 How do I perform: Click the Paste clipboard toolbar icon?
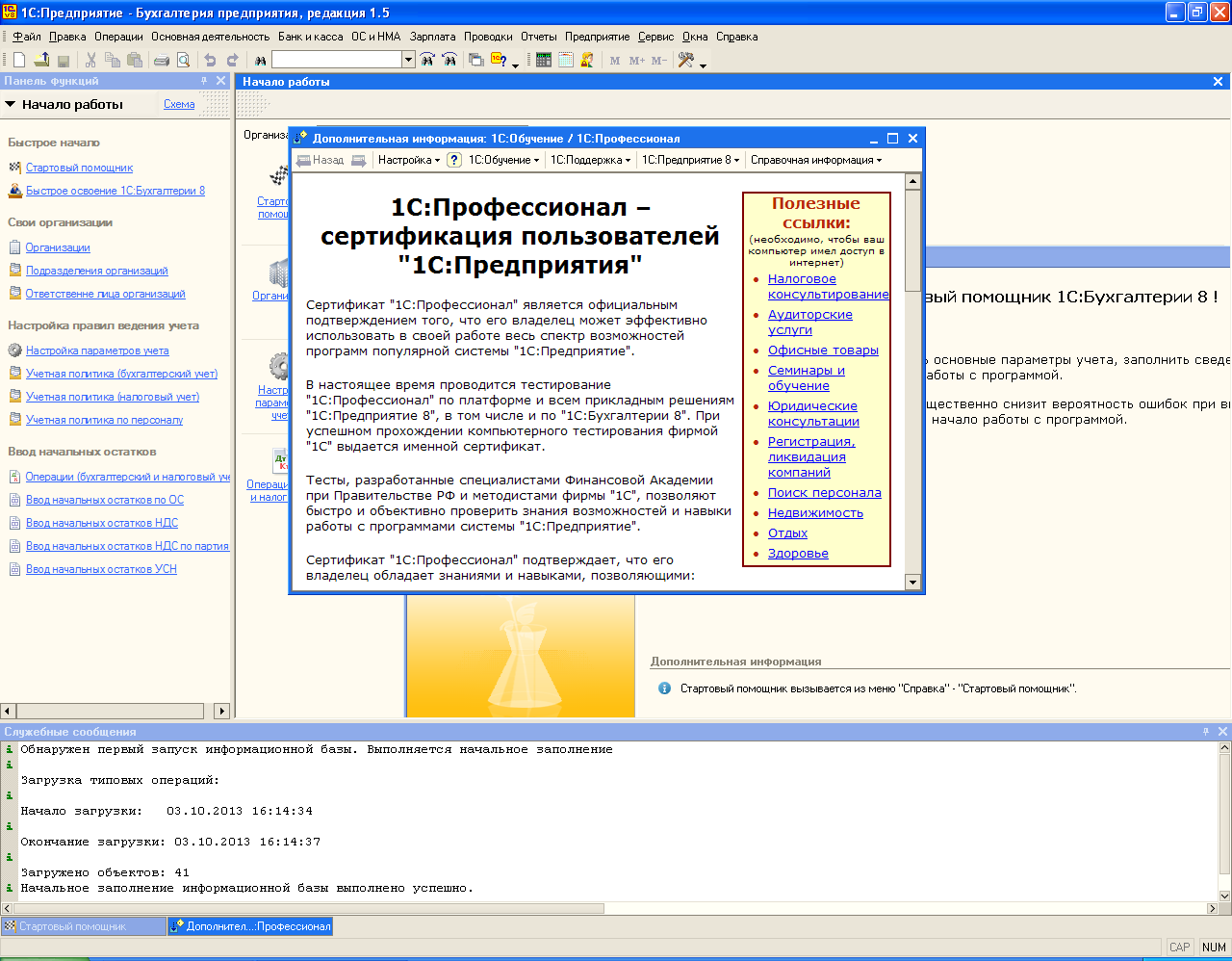pos(135,60)
